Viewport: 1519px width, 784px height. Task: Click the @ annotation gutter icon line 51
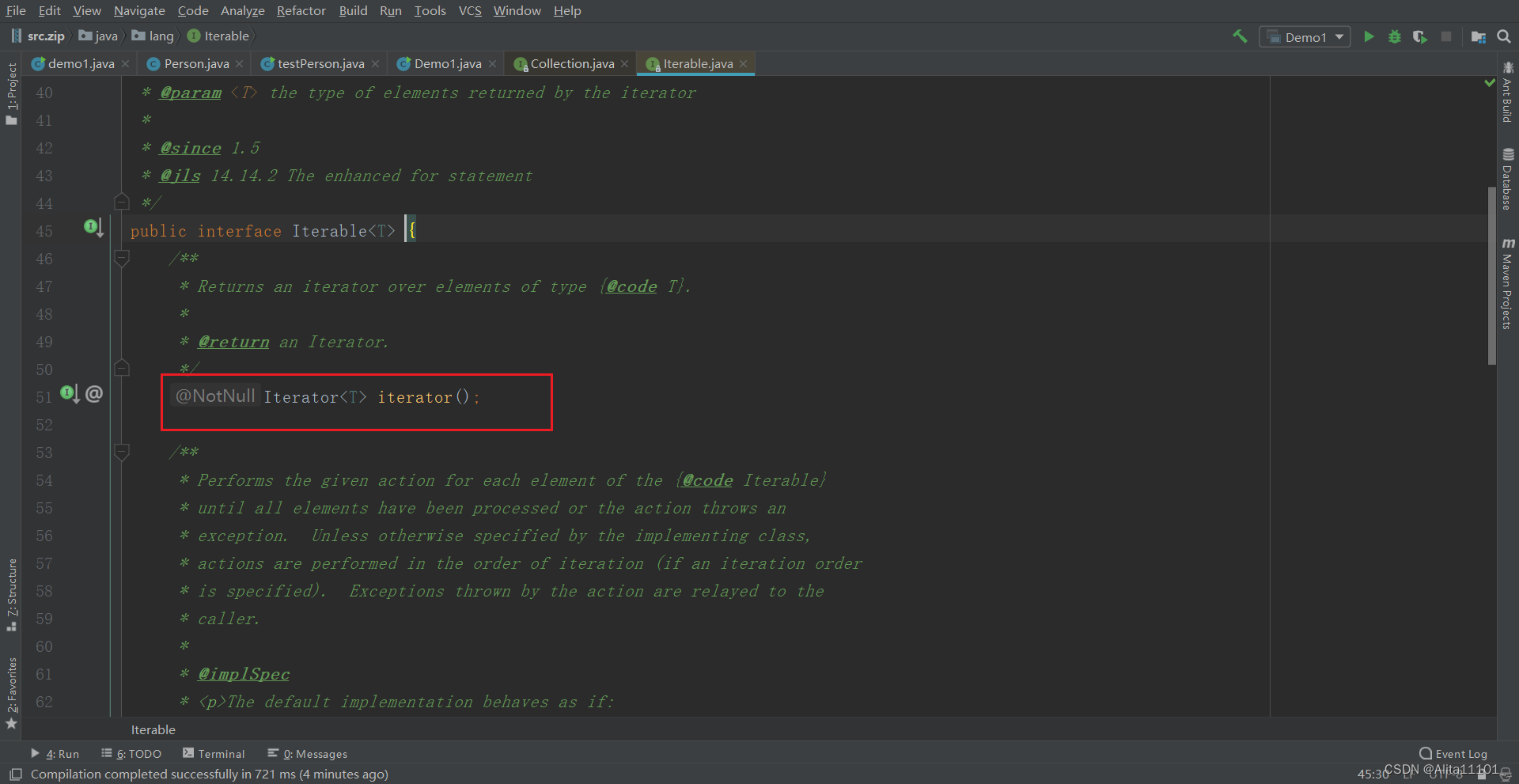pyautogui.click(x=94, y=393)
